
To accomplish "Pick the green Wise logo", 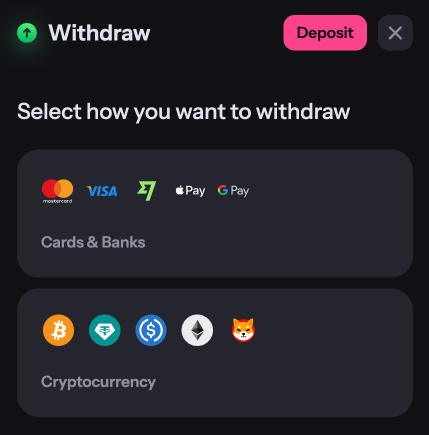I will [146, 191].
